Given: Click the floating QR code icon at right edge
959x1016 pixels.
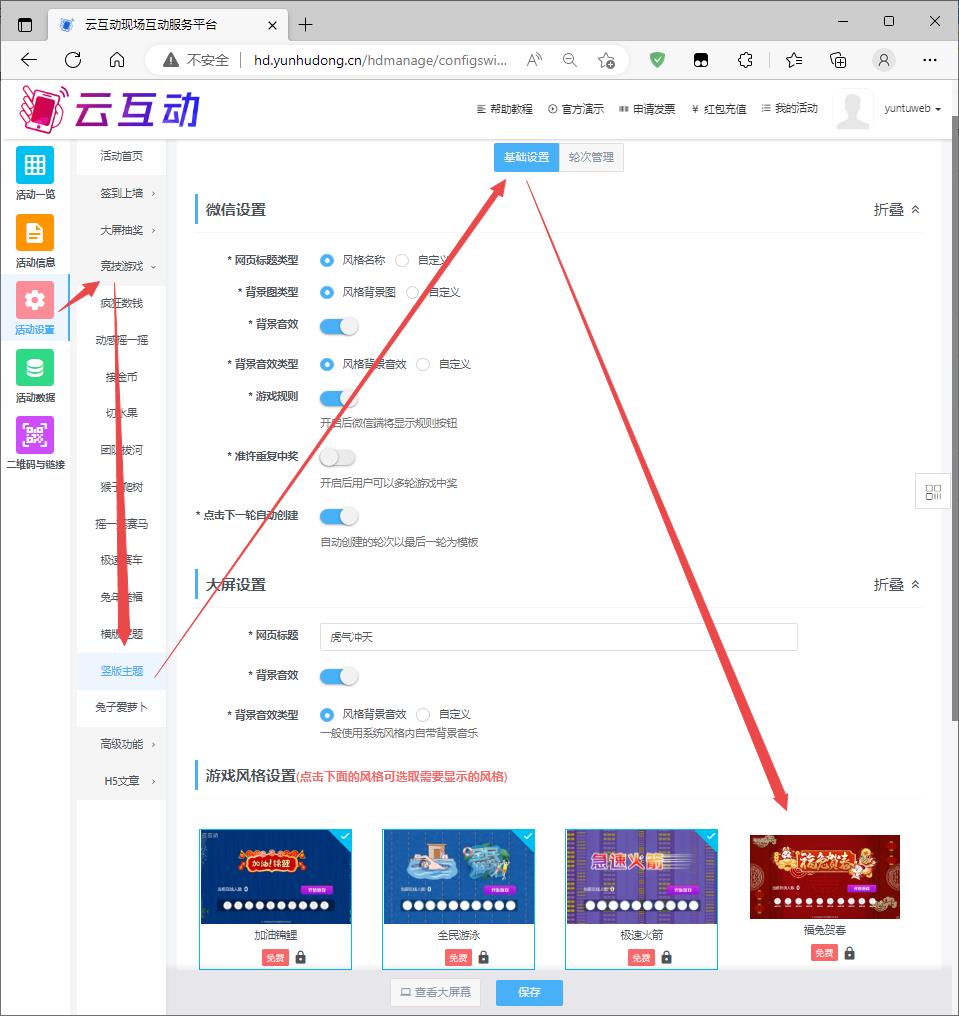Looking at the screenshot, I should (x=933, y=491).
